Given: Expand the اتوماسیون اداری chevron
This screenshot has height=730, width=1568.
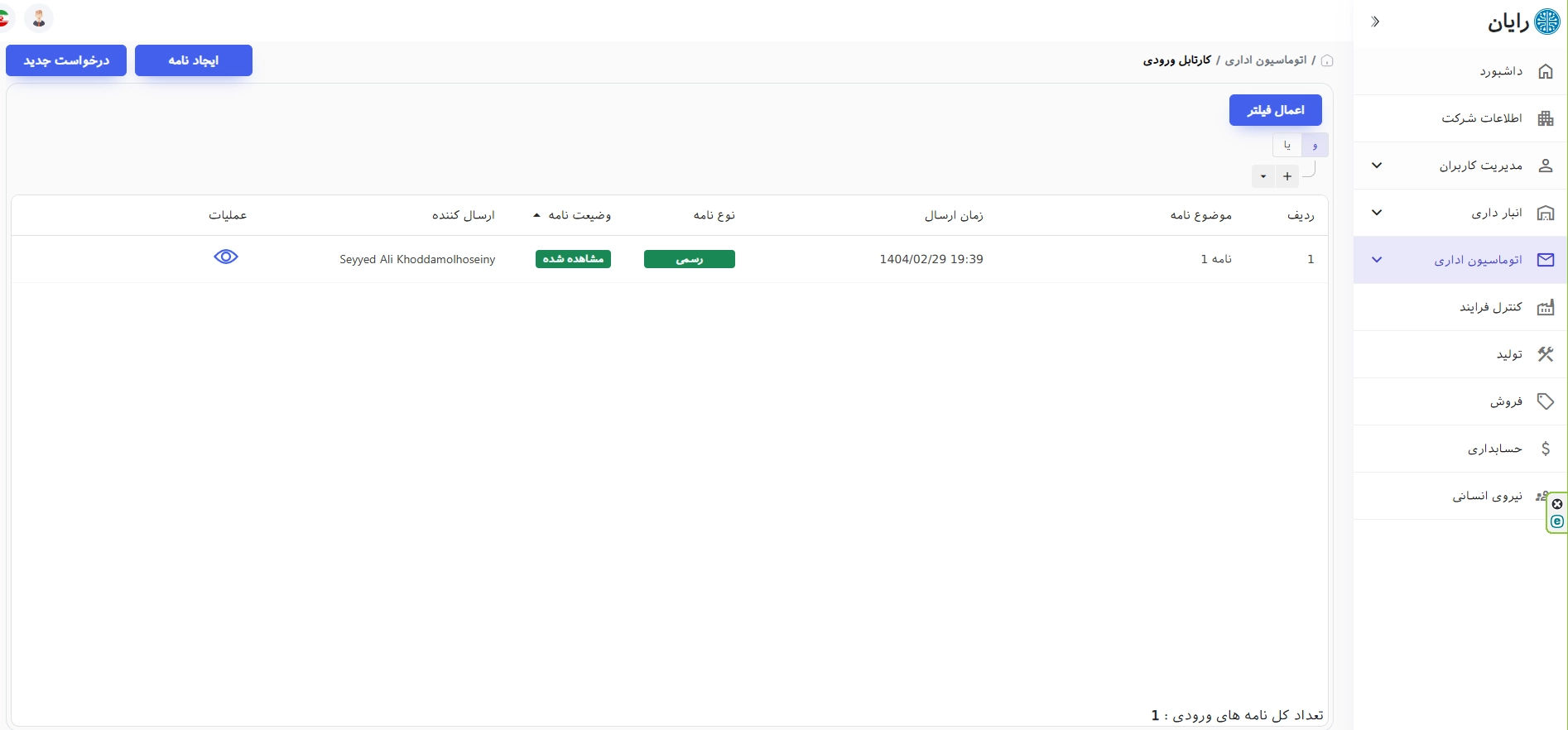Looking at the screenshot, I should (x=1377, y=260).
